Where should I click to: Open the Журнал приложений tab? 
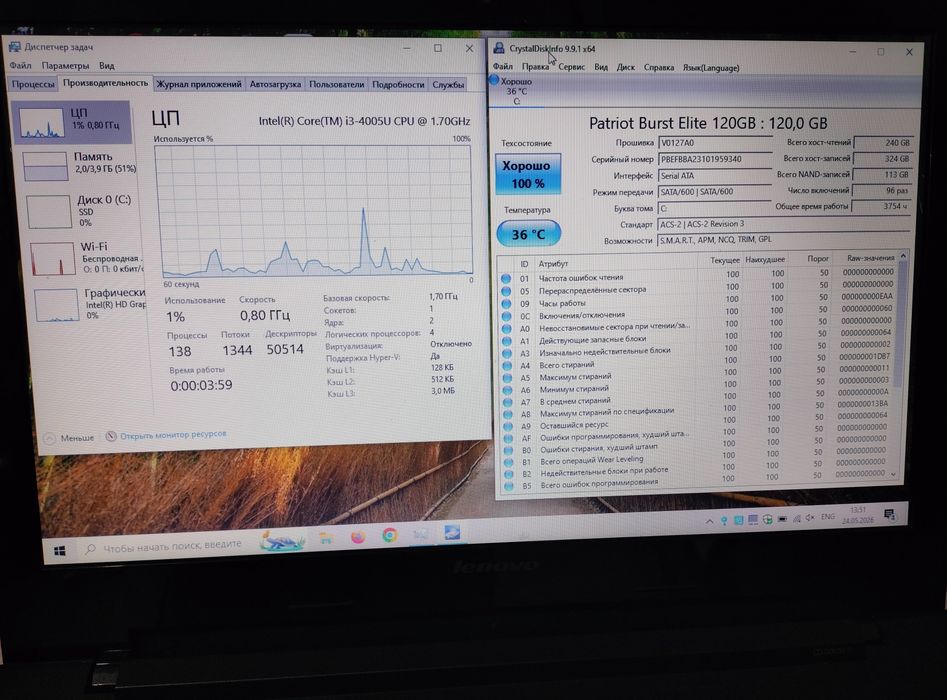199,85
